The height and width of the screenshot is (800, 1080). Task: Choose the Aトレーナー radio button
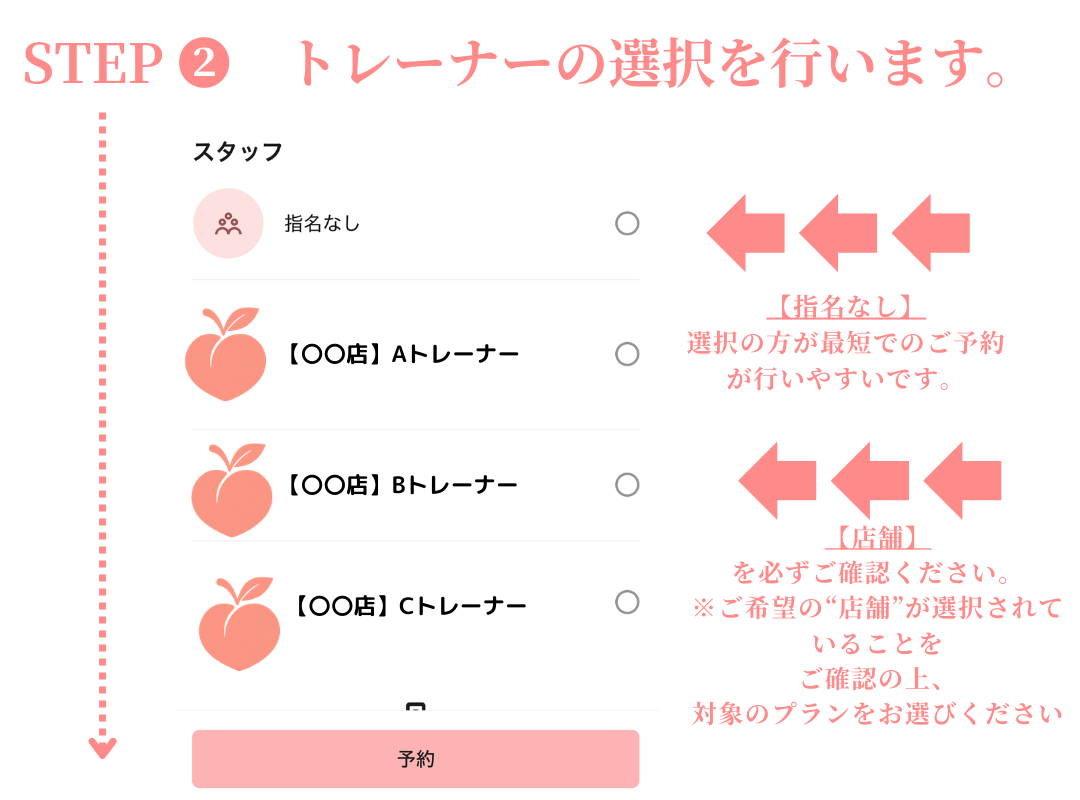click(627, 354)
